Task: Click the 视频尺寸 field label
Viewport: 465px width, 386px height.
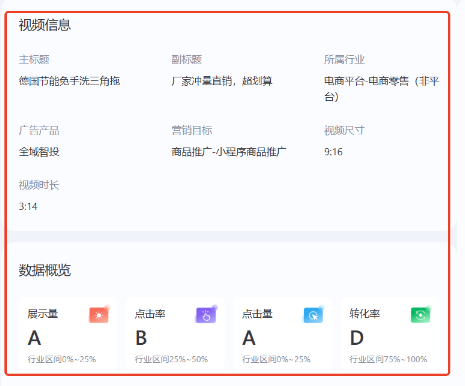Action: pos(344,130)
